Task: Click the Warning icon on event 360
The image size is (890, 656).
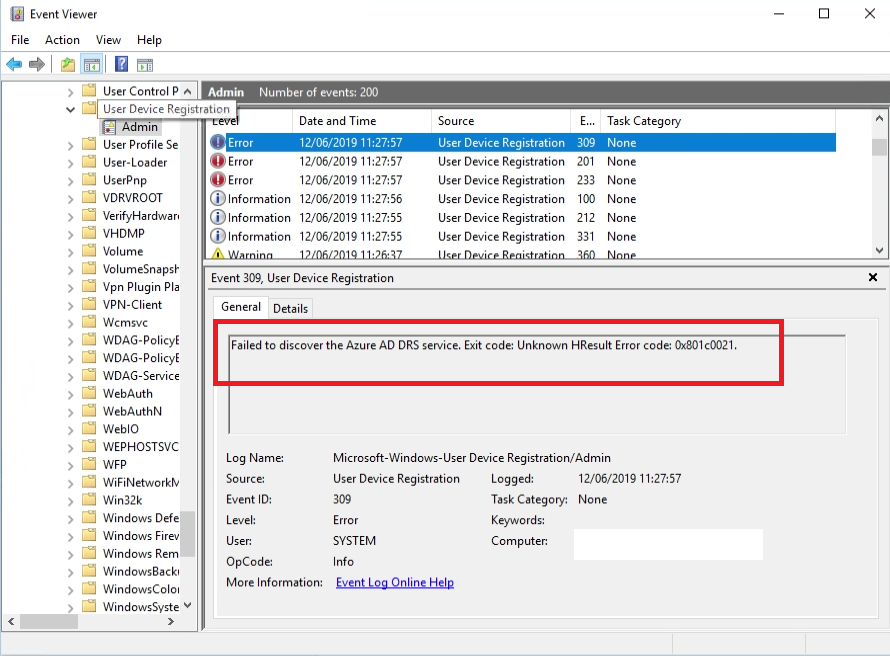Action: (x=218, y=254)
